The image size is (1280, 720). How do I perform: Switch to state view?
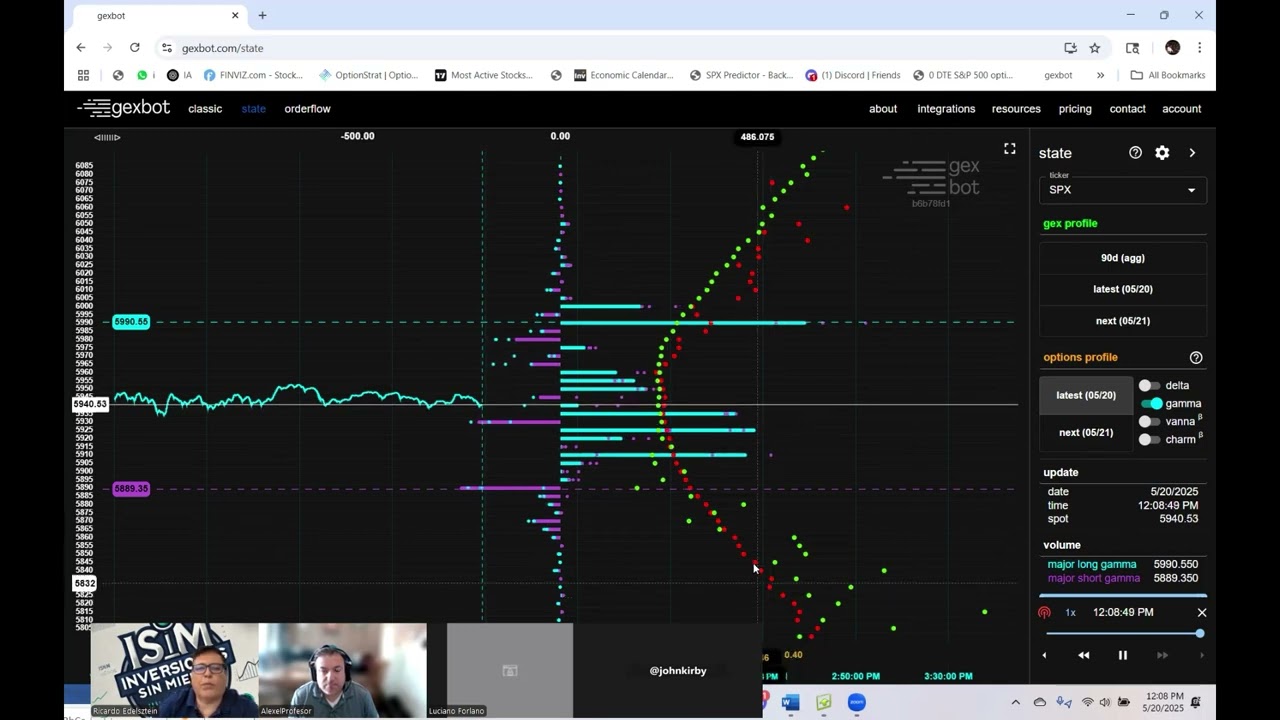coord(253,109)
